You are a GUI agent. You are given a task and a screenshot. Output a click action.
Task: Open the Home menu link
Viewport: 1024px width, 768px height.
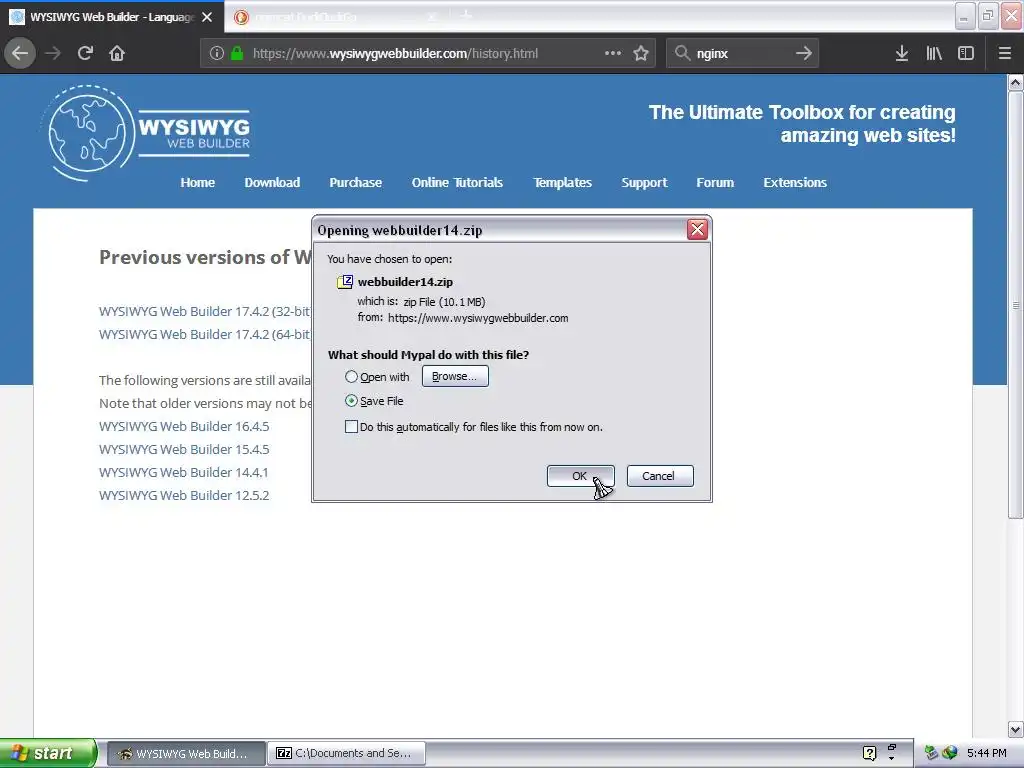(x=197, y=182)
